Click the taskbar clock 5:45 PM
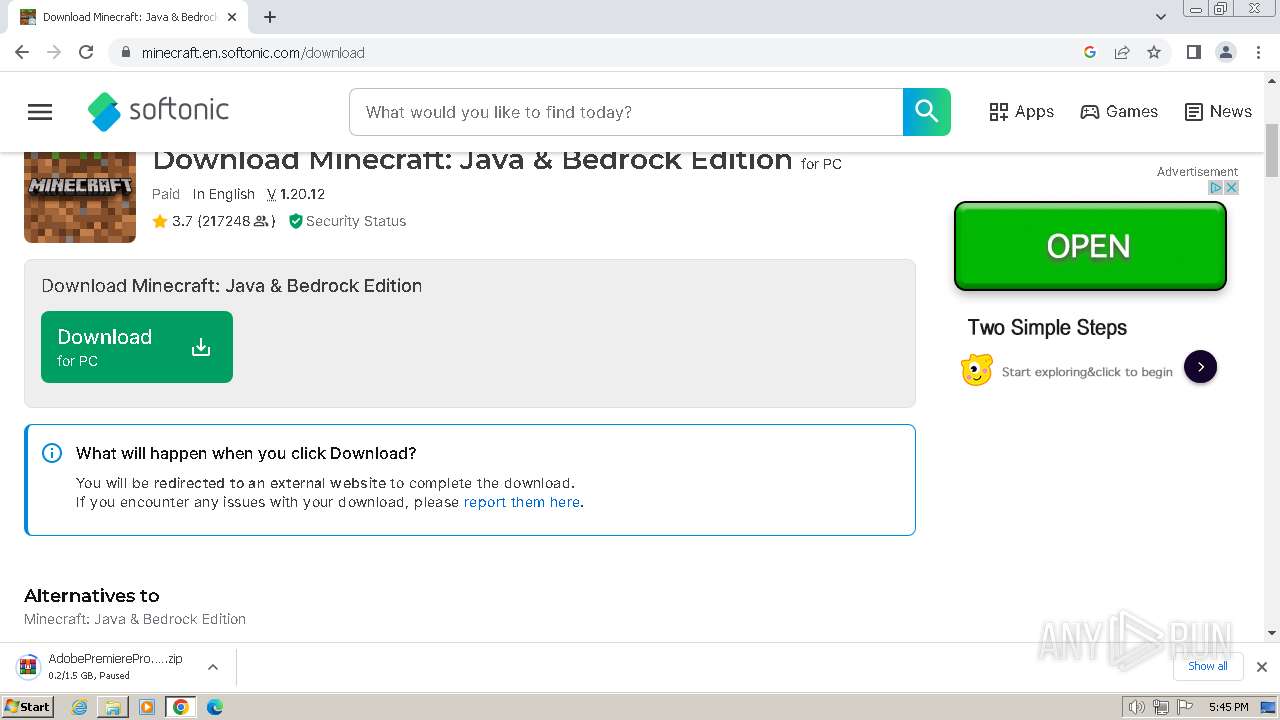Screen dimensions: 1280x720 pos(1228,707)
